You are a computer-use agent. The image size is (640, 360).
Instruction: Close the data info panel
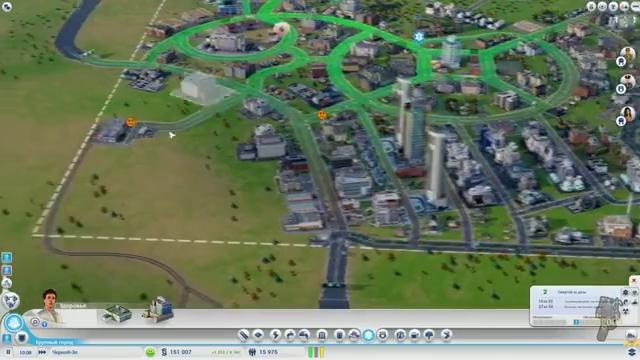pos(634,280)
